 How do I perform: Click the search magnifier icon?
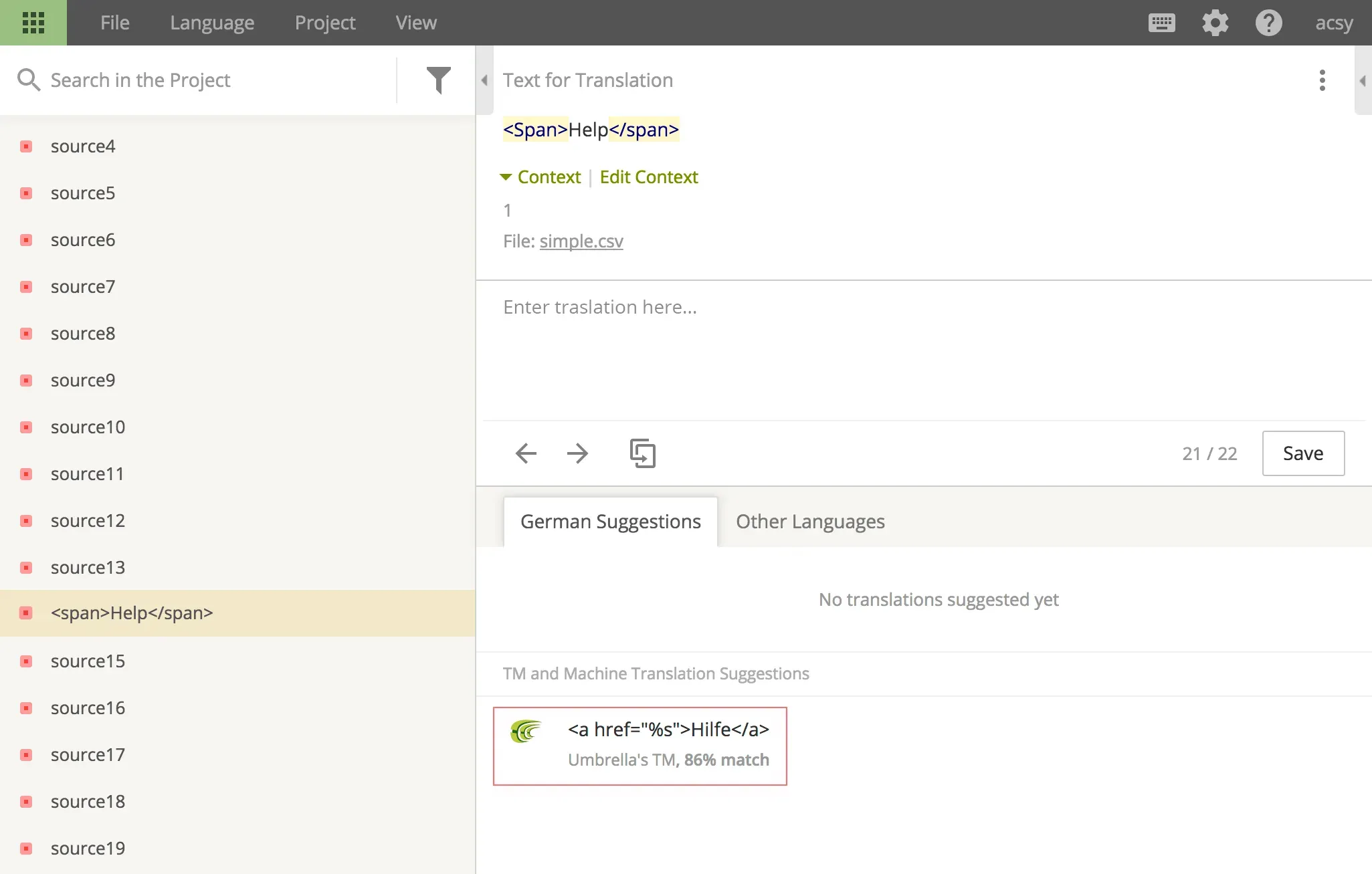tap(29, 80)
